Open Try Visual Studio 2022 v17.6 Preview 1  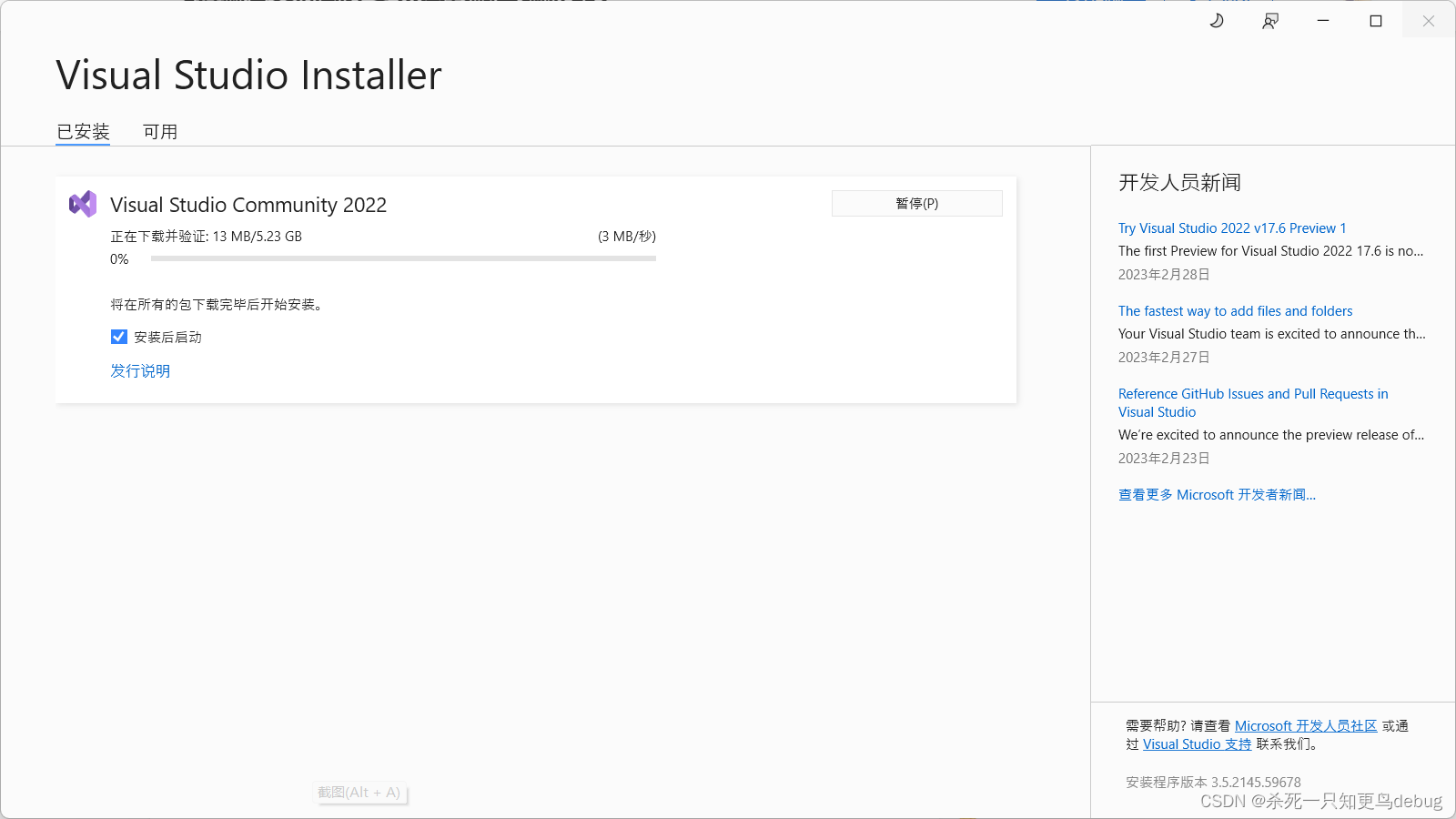pos(1232,227)
